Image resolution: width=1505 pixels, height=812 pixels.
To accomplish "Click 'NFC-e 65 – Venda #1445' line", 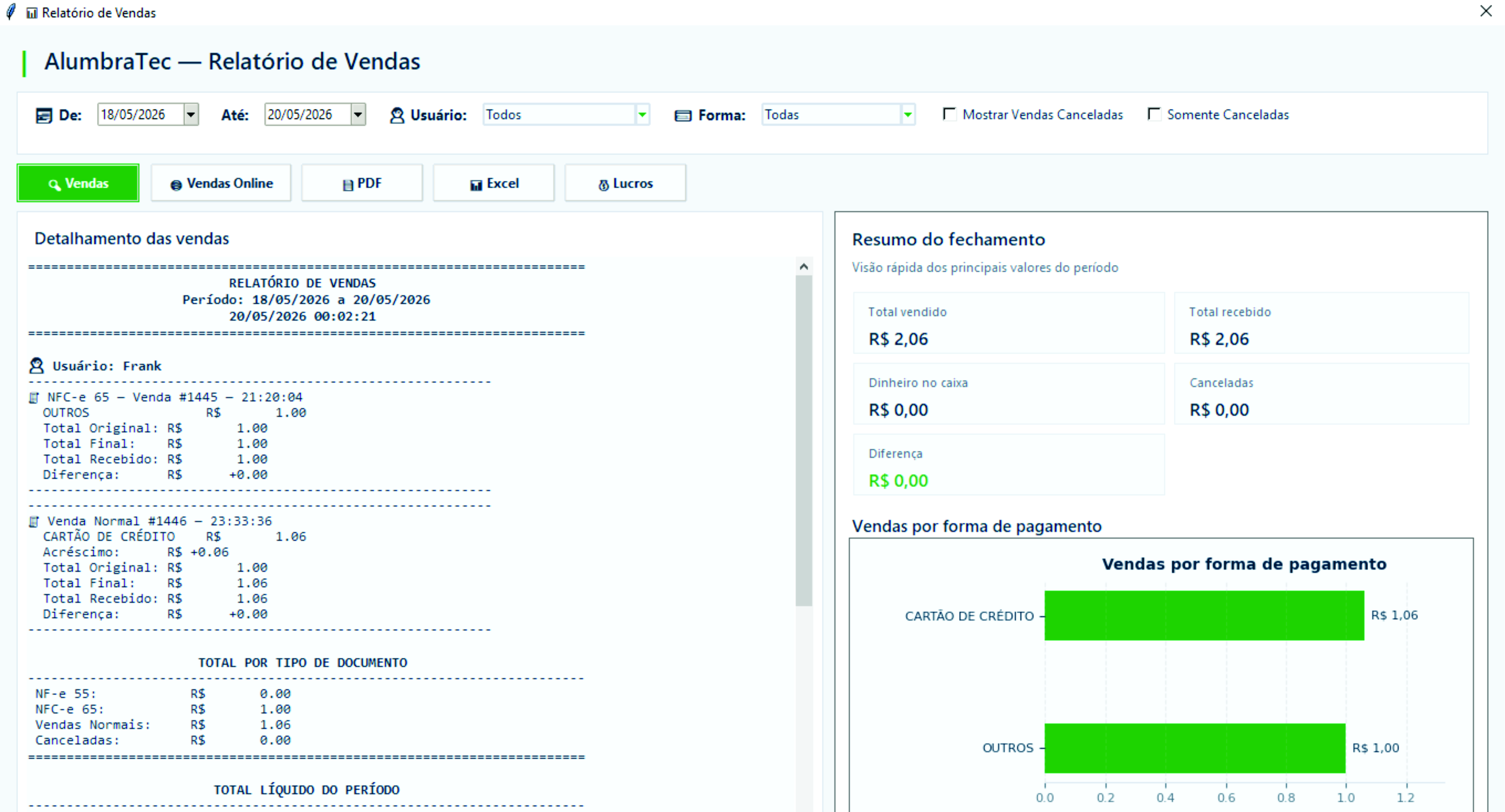I will [175, 398].
